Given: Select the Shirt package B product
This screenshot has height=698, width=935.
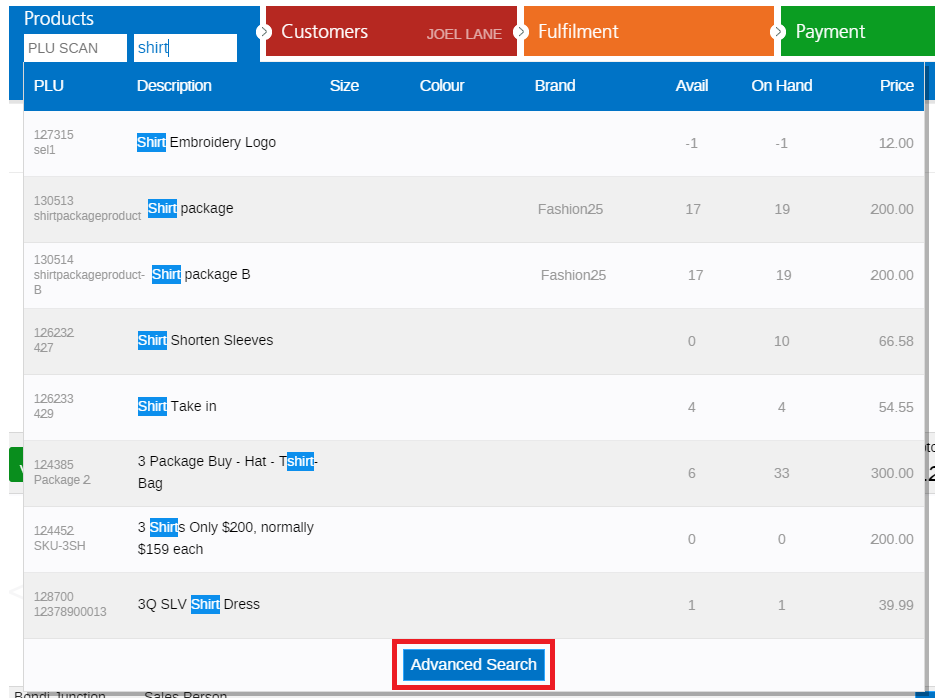Looking at the screenshot, I should 473,275.
